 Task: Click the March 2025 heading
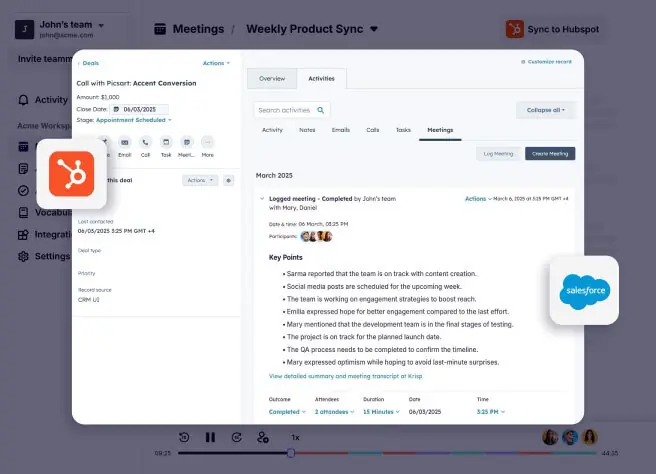pos(274,176)
